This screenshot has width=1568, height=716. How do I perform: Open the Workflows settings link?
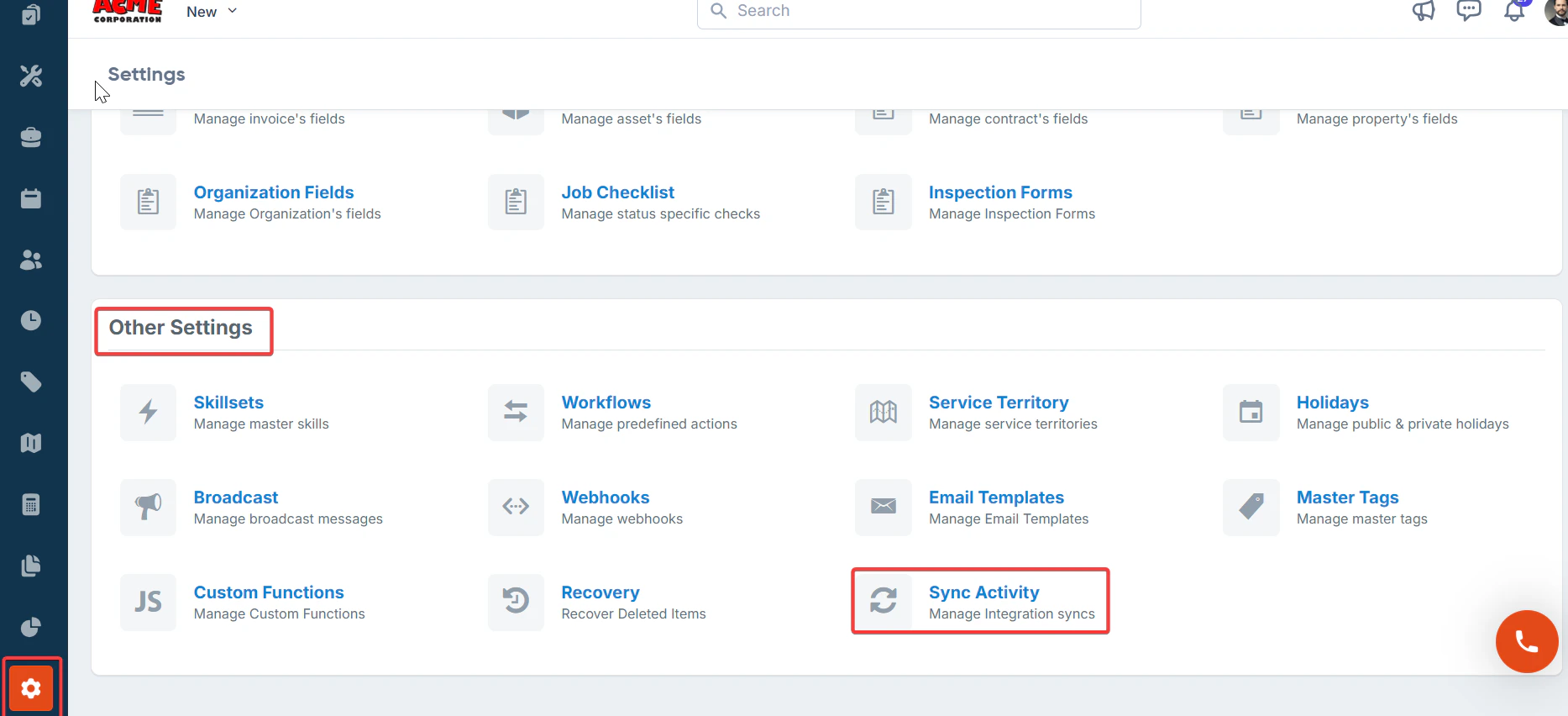coord(606,403)
